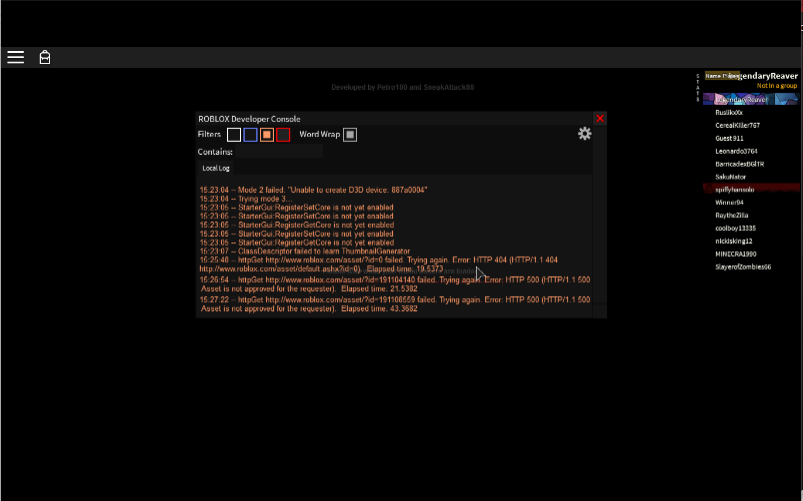Viewport: 803px width, 501px height.
Task: Select player Guest 911 in list
Action: [729, 138]
